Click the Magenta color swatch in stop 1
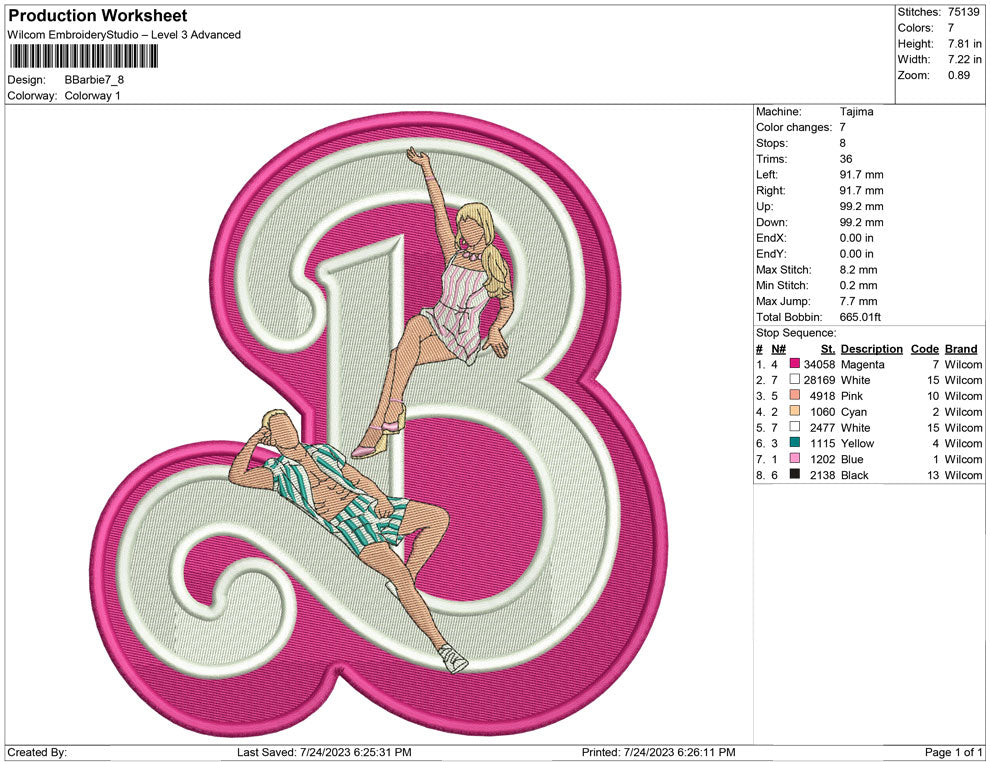This screenshot has height=762, width=990. 795,365
